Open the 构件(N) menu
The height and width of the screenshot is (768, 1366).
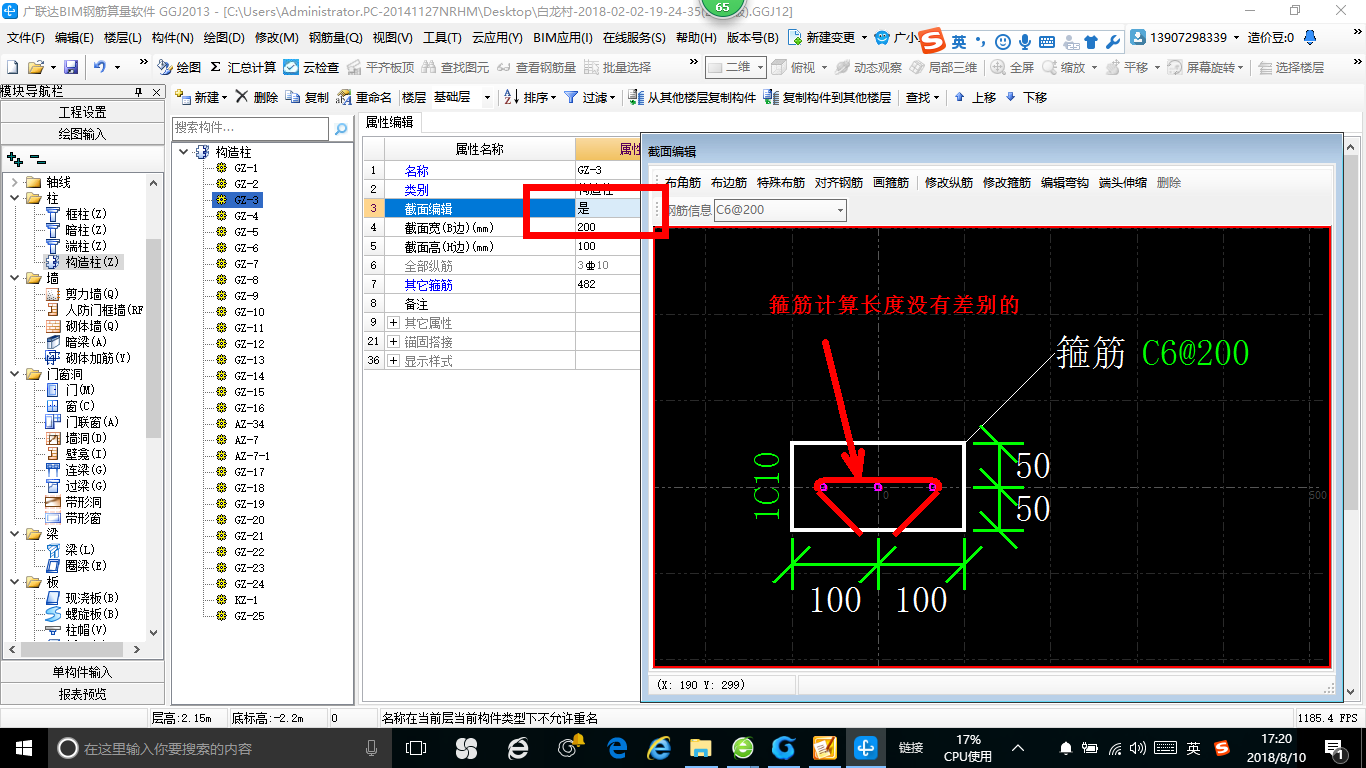coord(173,37)
